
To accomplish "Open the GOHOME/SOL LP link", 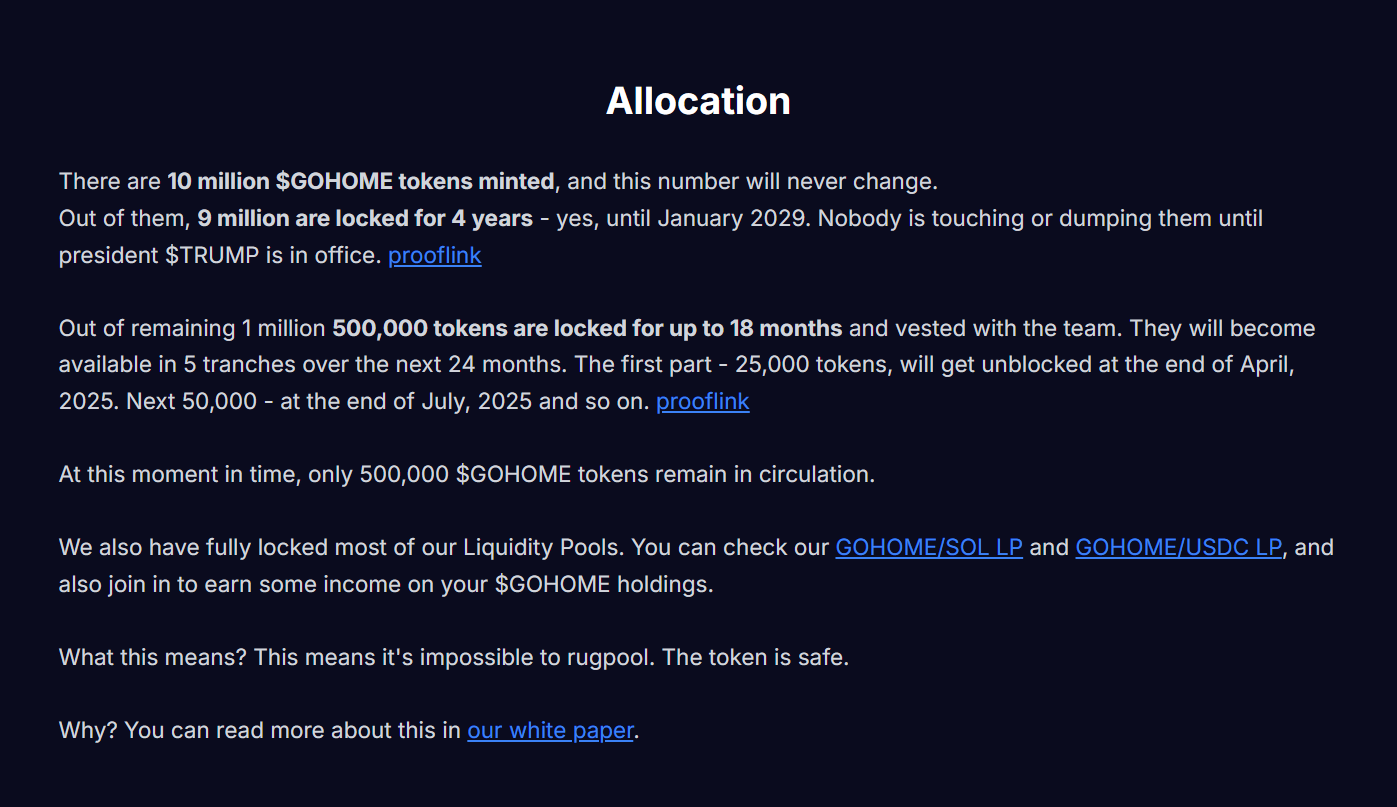I will (x=929, y=548).
